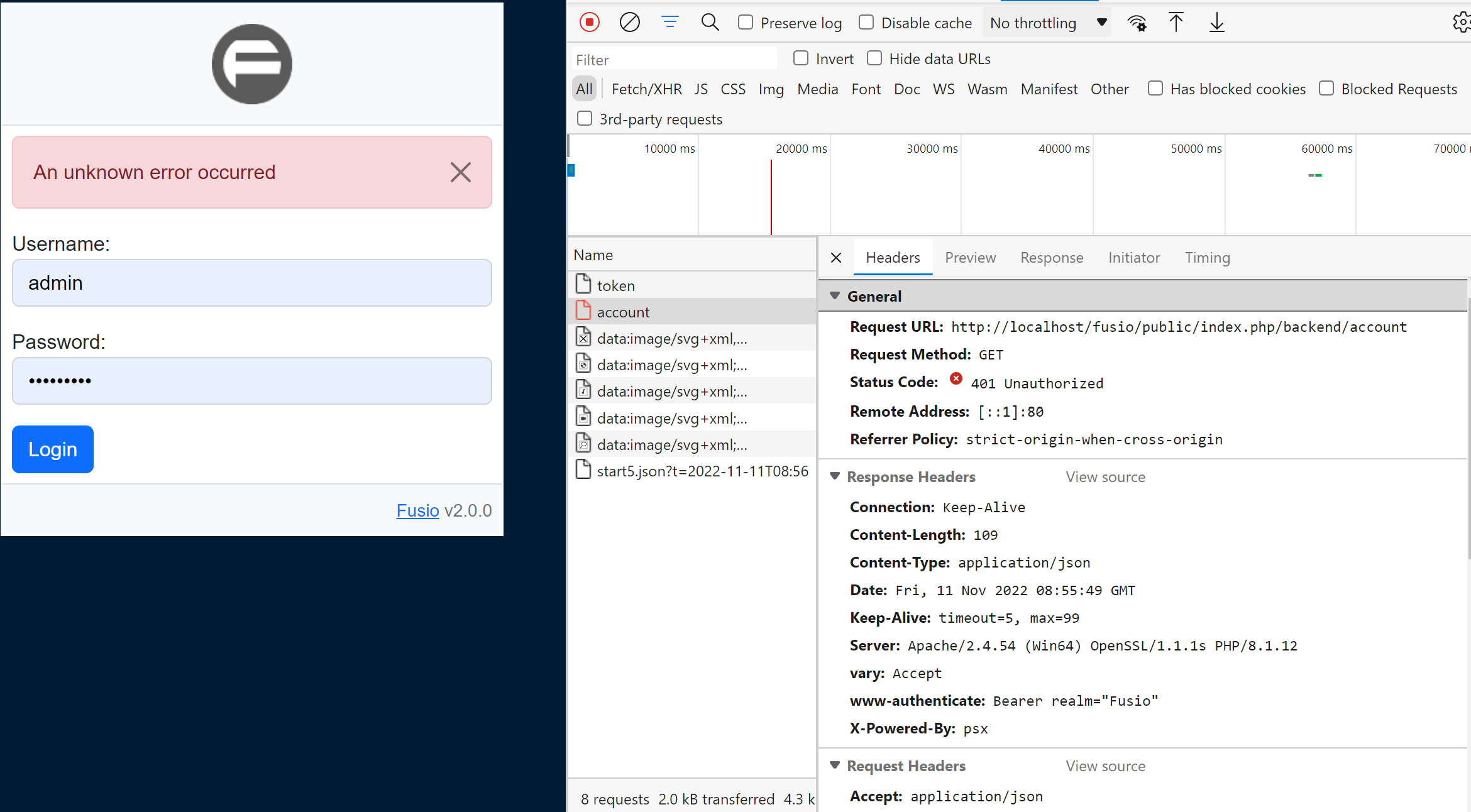Clear the network log

click(x=629, y=23)
